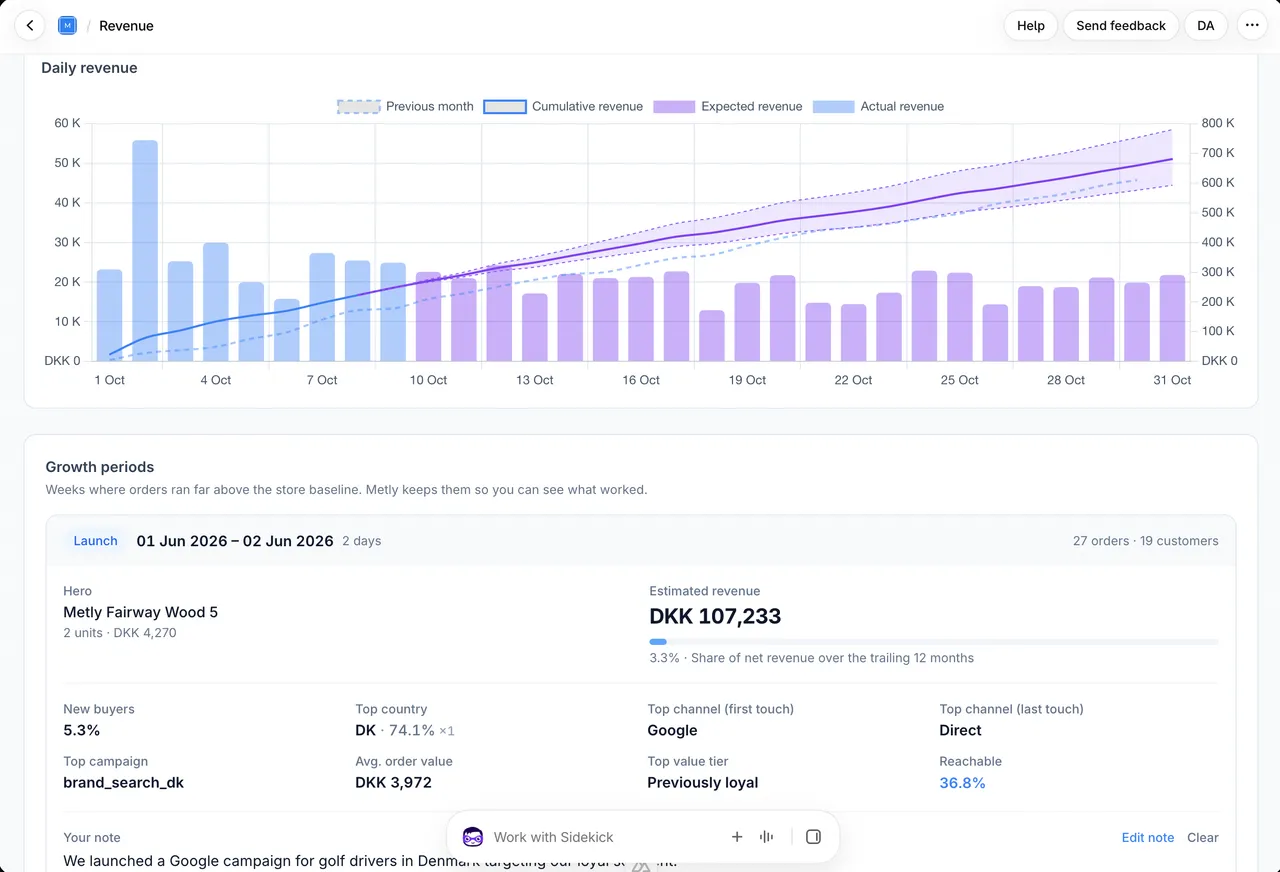Select the 1 Oct actual revenue bar
This screenshot has height=872, width=1280.
(109, 315)
